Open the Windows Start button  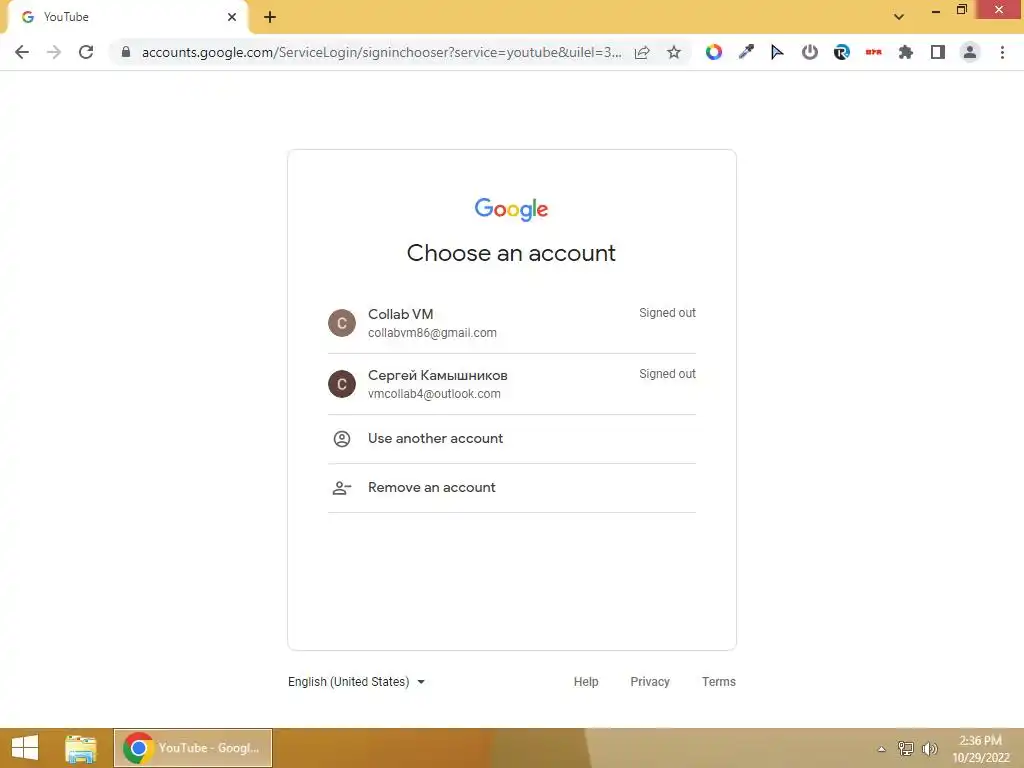(x=25, y=748)
